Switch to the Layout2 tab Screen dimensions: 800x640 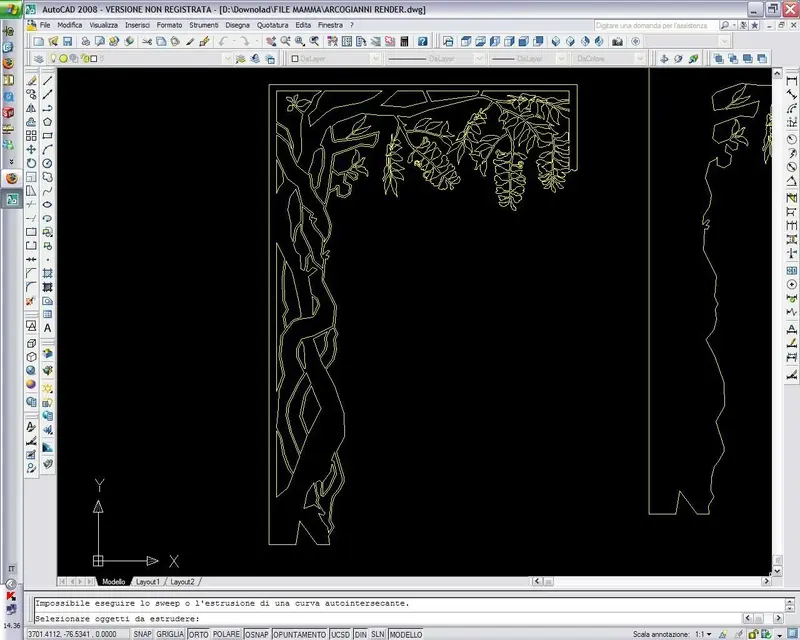point(182,581)
